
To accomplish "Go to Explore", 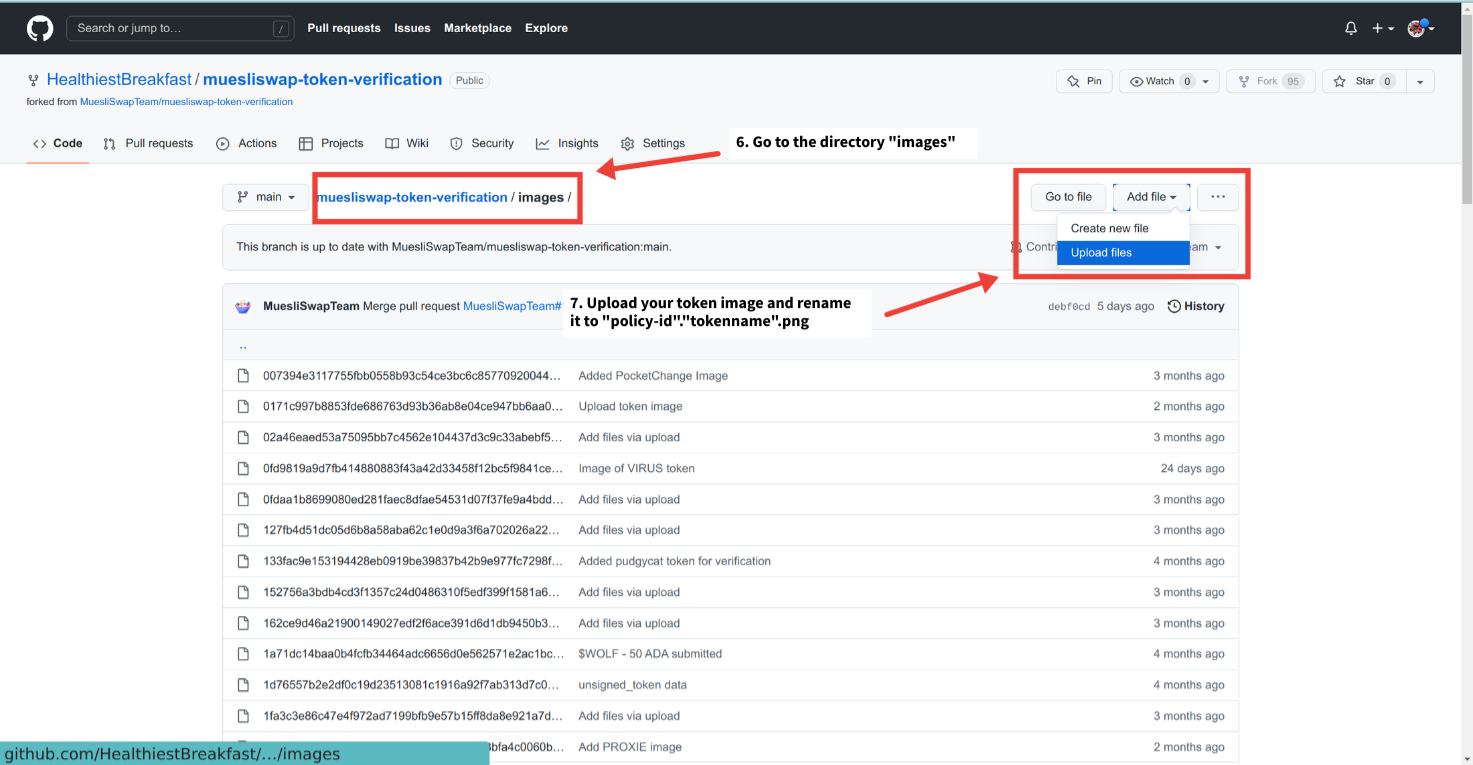I will pyautogui.click(x=546, y=28).
